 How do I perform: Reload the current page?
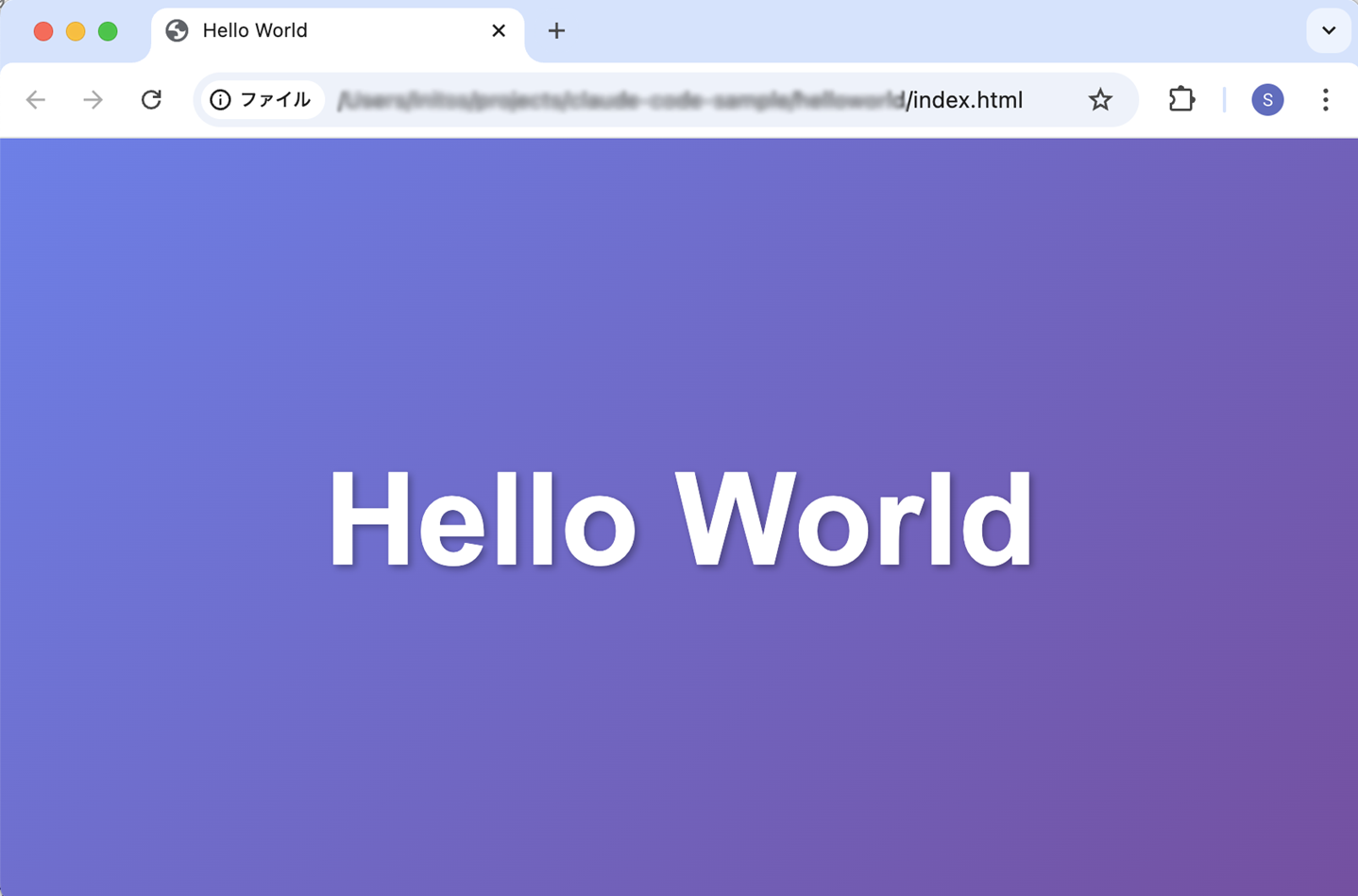click(151, 99)
